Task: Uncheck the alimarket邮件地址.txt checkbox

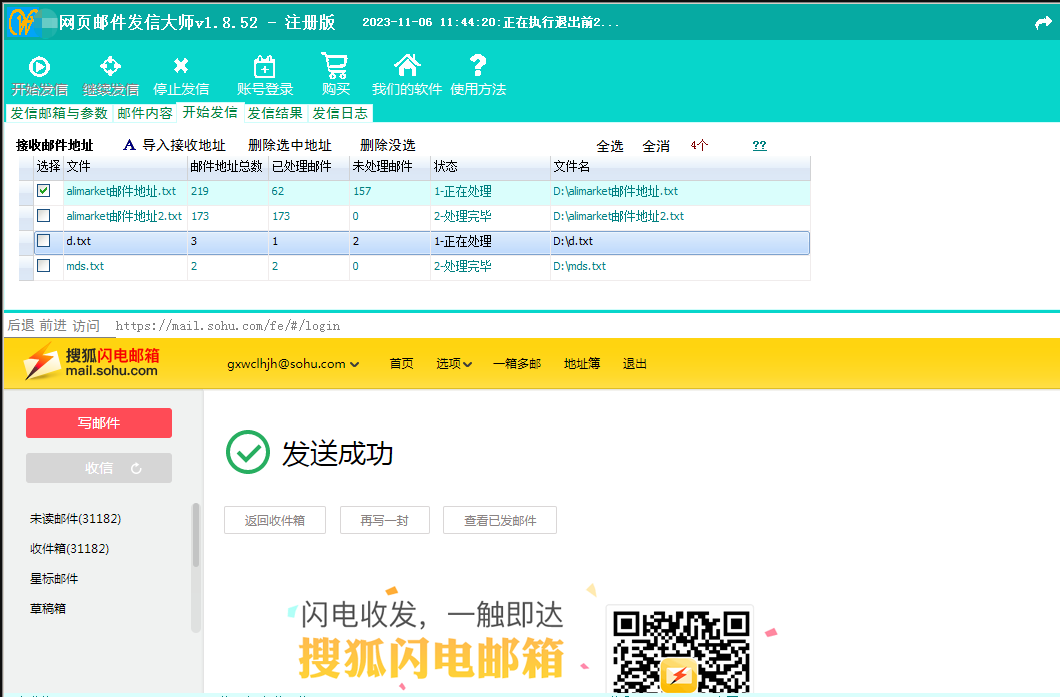Action: click(x=44, y=191)
